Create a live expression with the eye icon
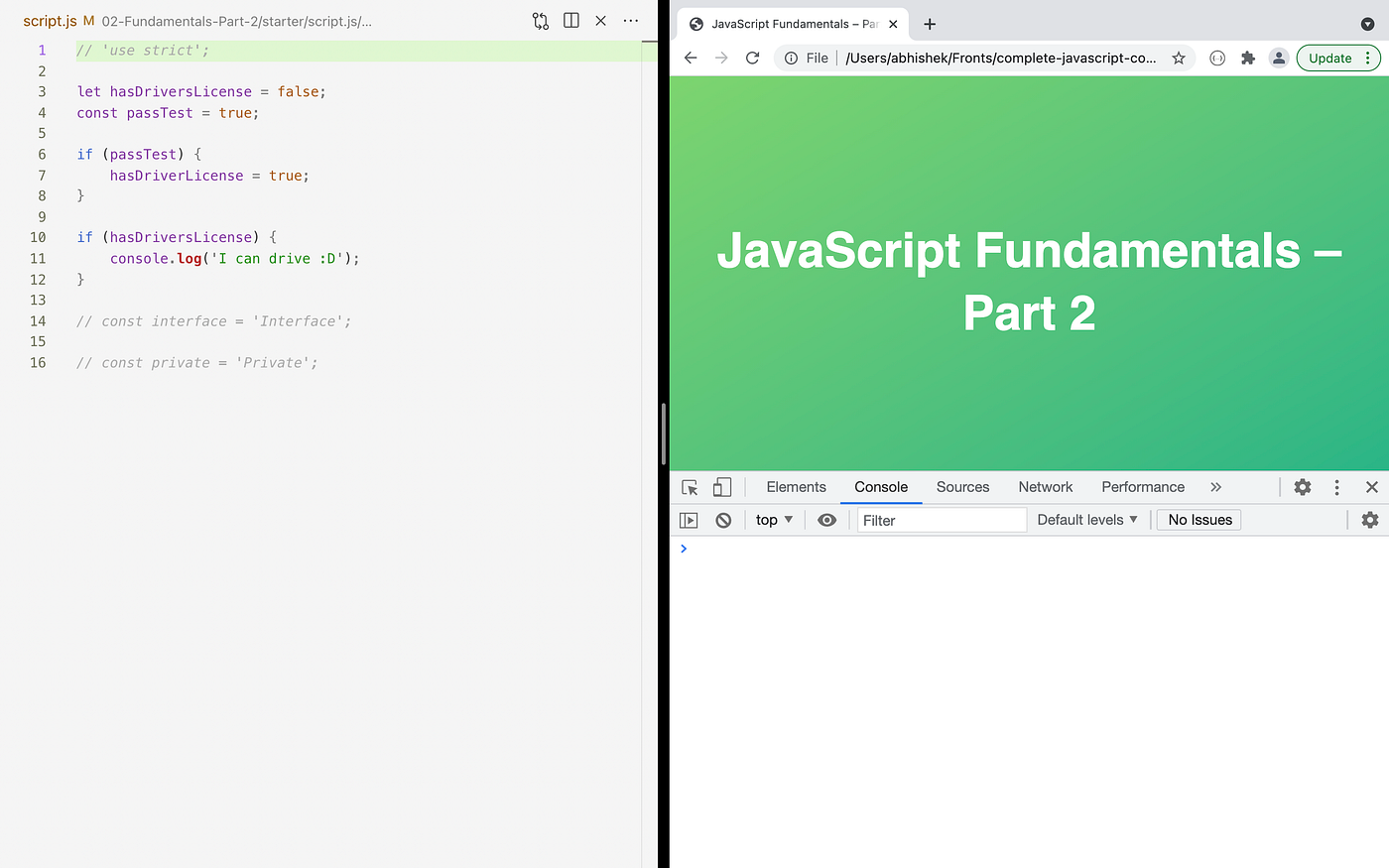The height and width of the screenshot is (868, 1389). tap(826, 519)
